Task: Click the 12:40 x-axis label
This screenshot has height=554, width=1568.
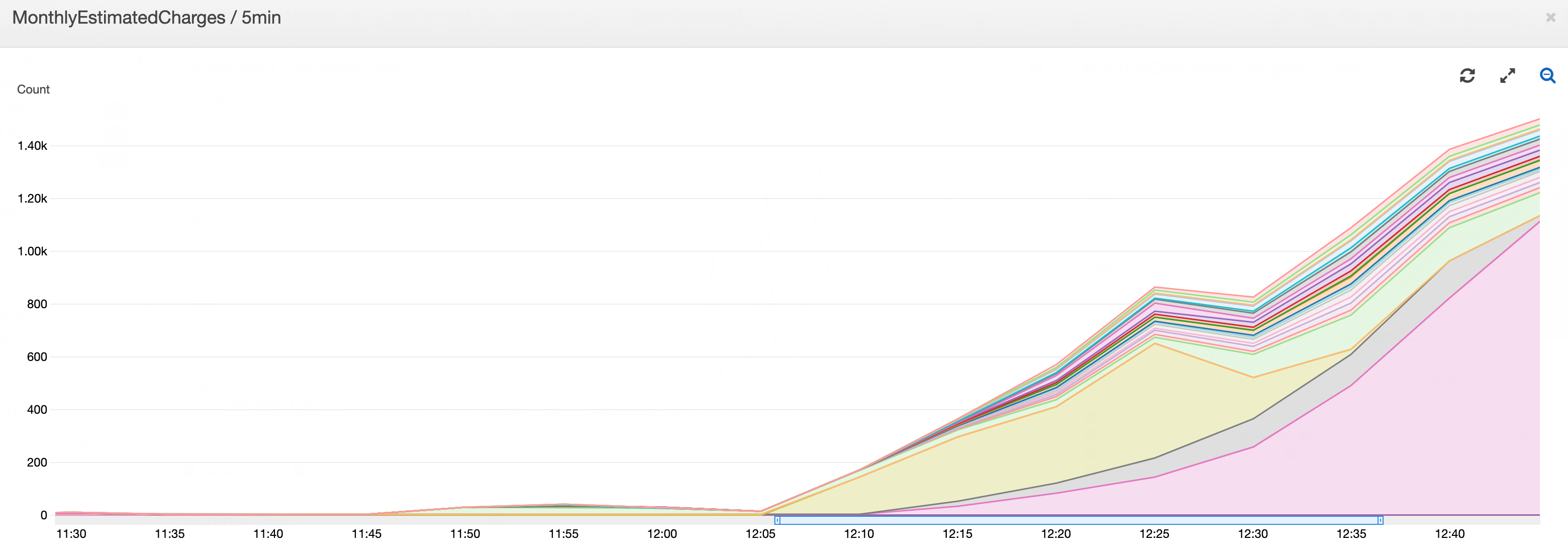Action: [1450, 534]
